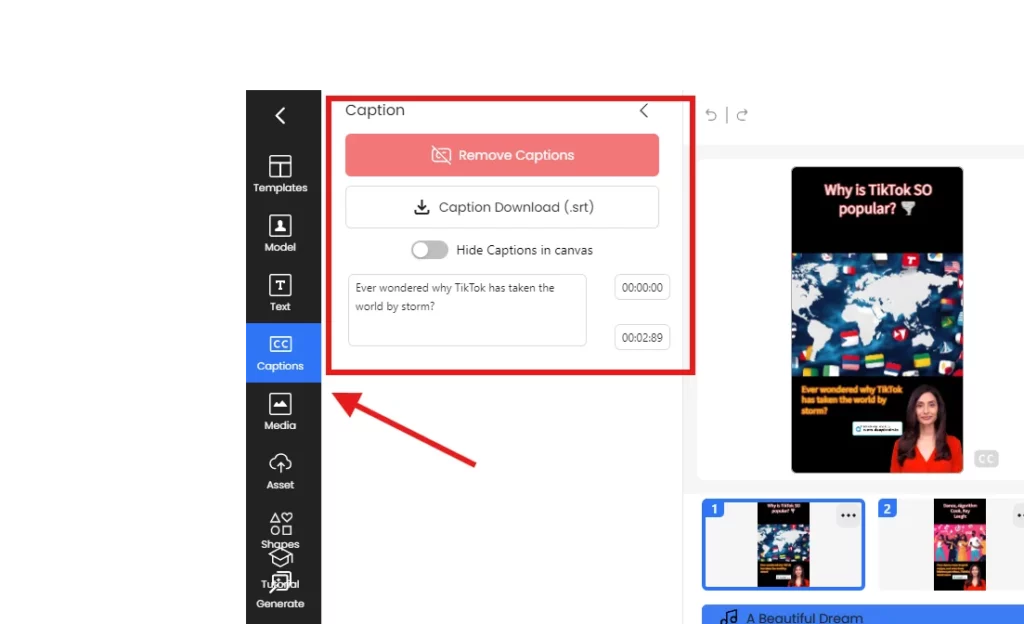Click the Remove Captions button
1024x624 pixels.
[x=502, y=155]
